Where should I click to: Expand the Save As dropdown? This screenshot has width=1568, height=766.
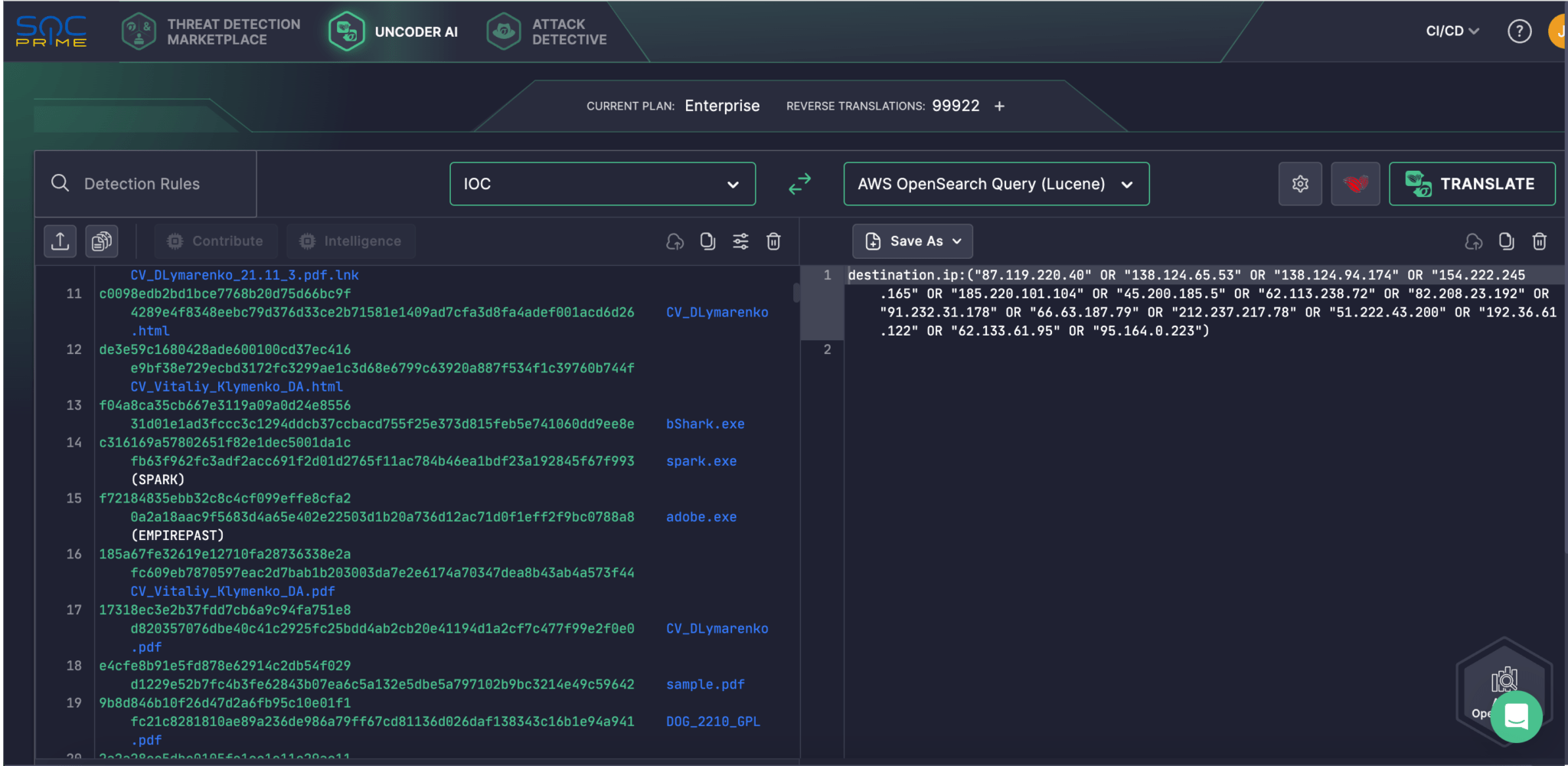coord(912,241)
